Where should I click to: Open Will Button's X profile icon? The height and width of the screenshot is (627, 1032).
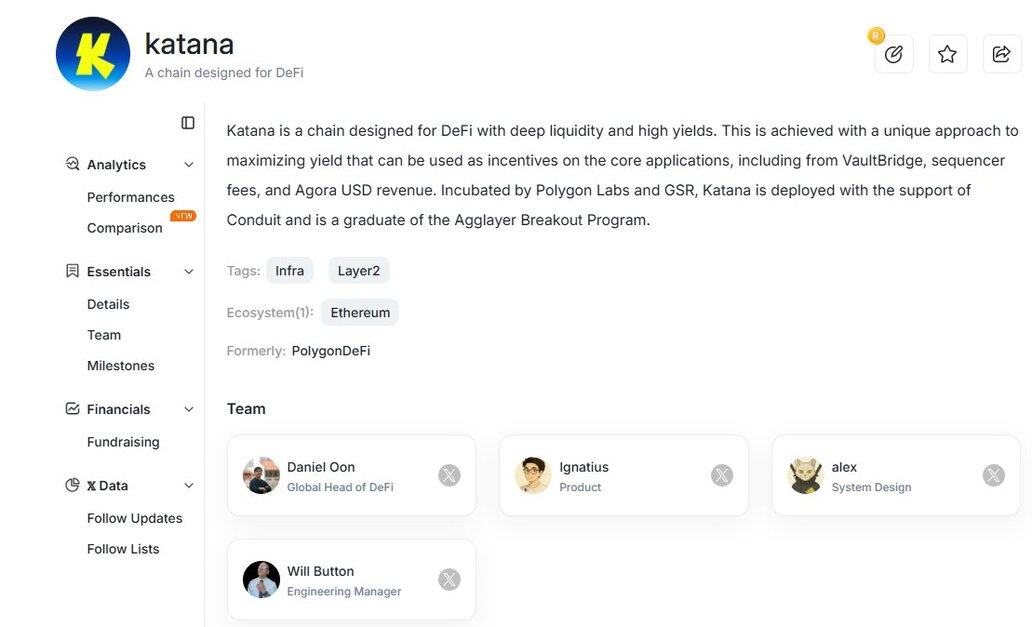(449, 580)
